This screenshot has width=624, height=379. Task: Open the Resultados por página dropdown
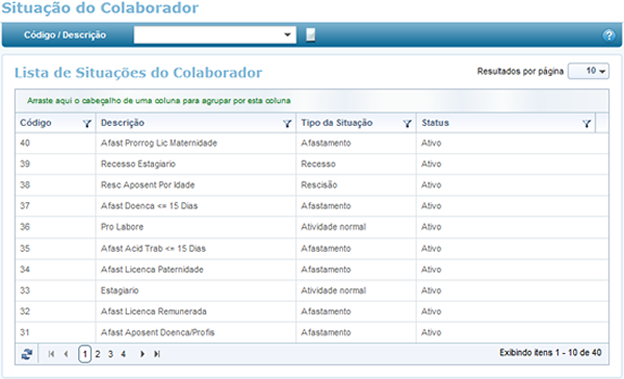coord(589,71)
